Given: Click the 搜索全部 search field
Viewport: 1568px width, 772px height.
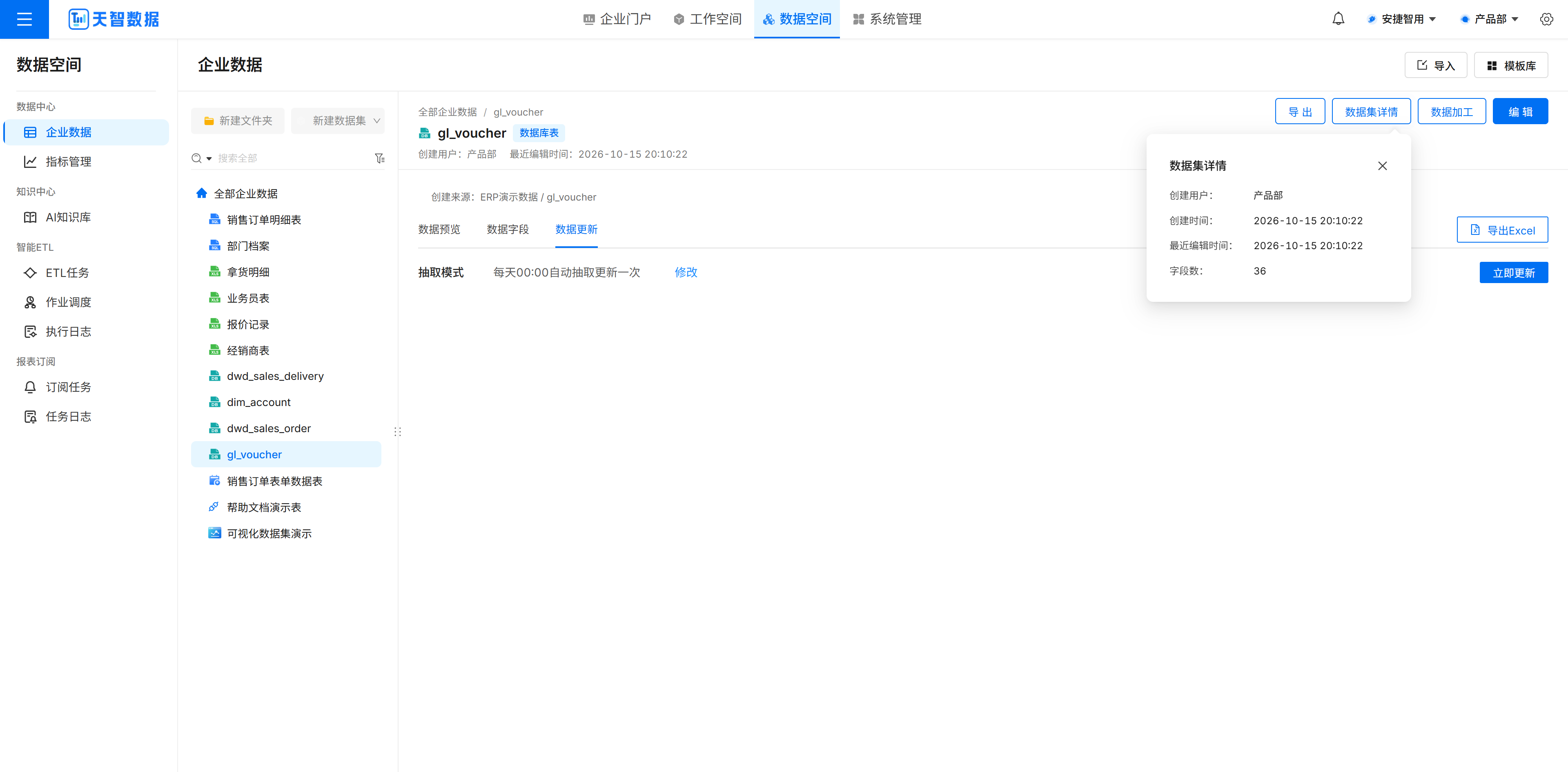Looking at the screenshot, I should click(292, 158).
